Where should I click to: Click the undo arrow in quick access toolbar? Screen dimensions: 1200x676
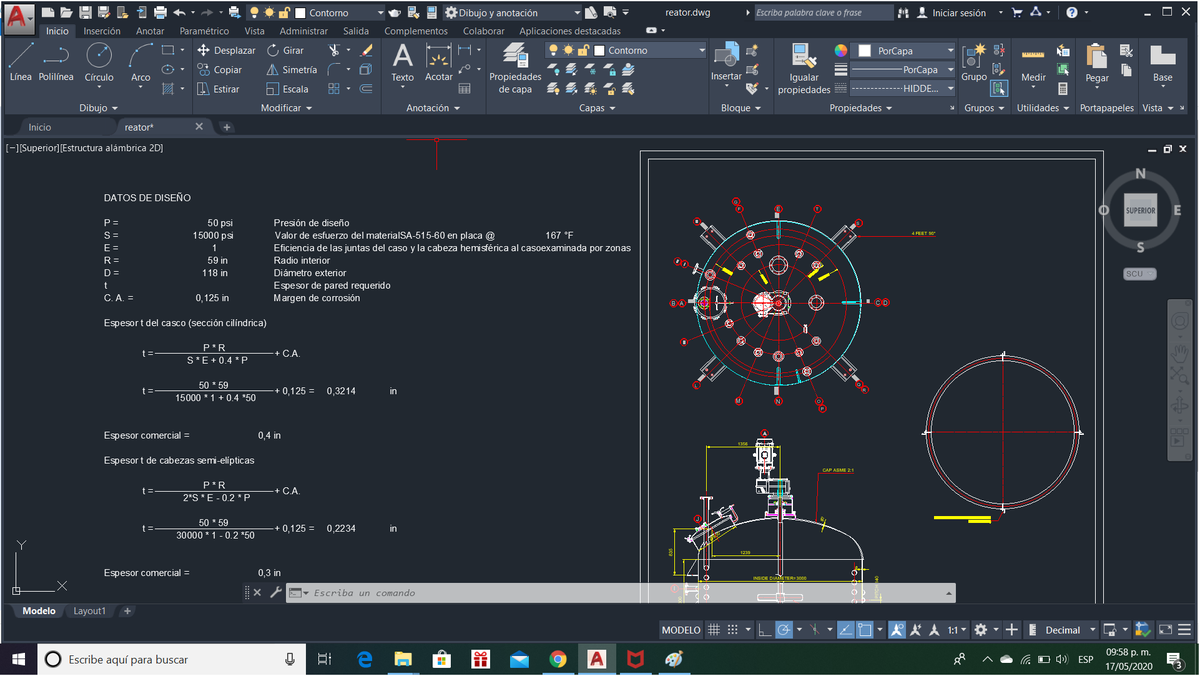coord(178,13)
